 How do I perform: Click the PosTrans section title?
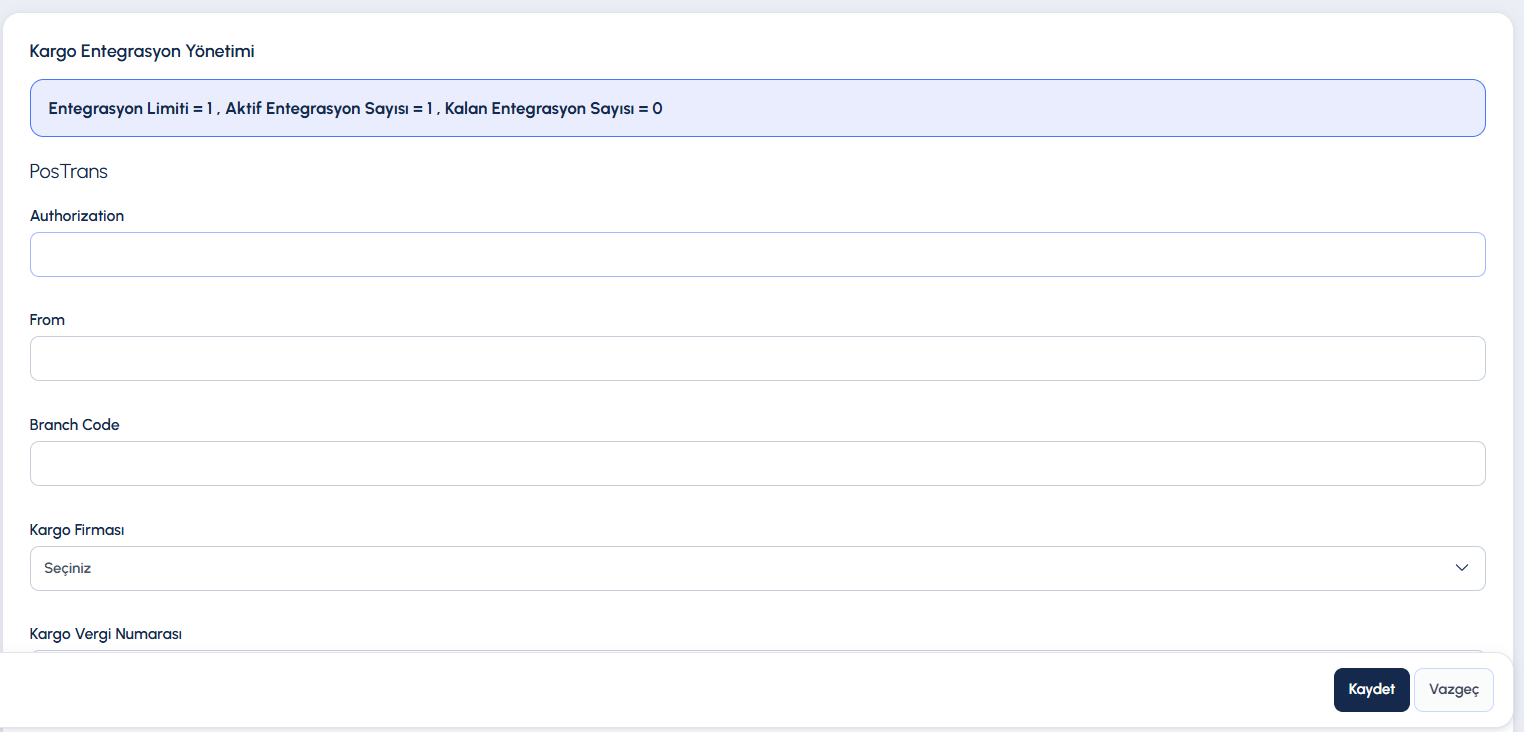coord(69,171)
